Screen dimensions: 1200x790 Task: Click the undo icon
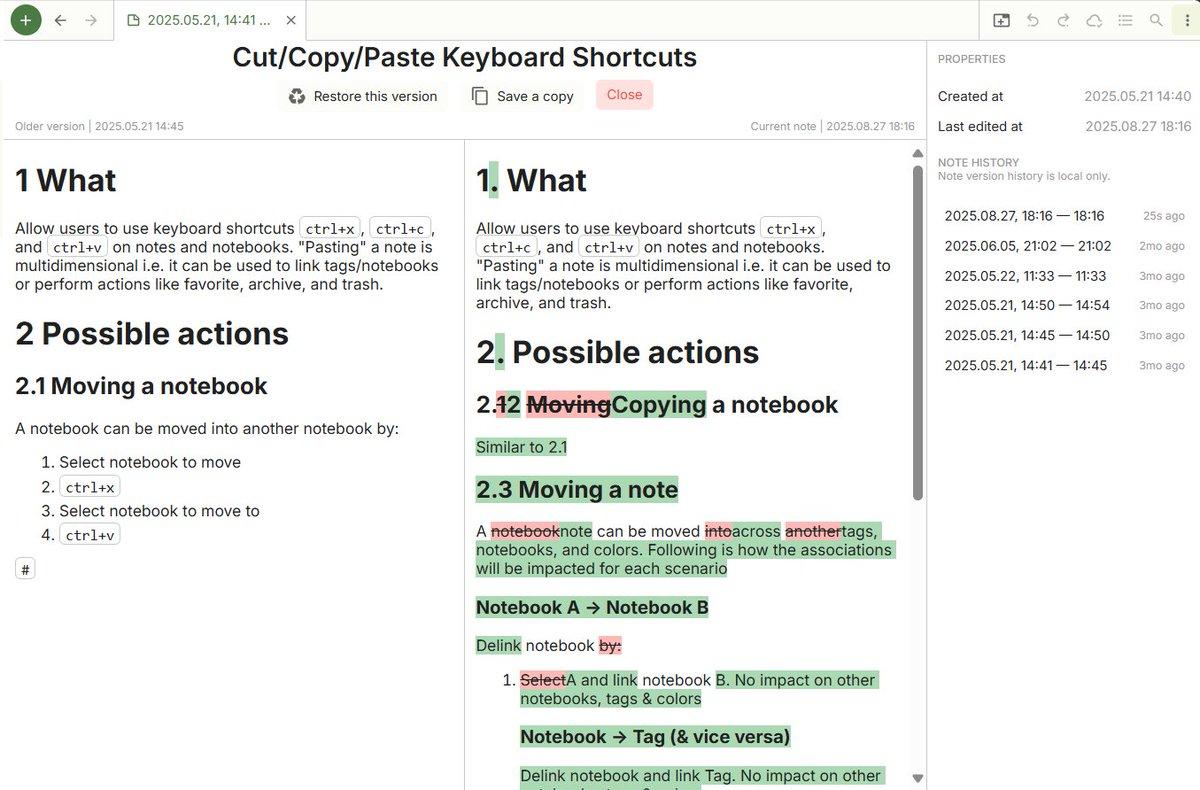1033,20
